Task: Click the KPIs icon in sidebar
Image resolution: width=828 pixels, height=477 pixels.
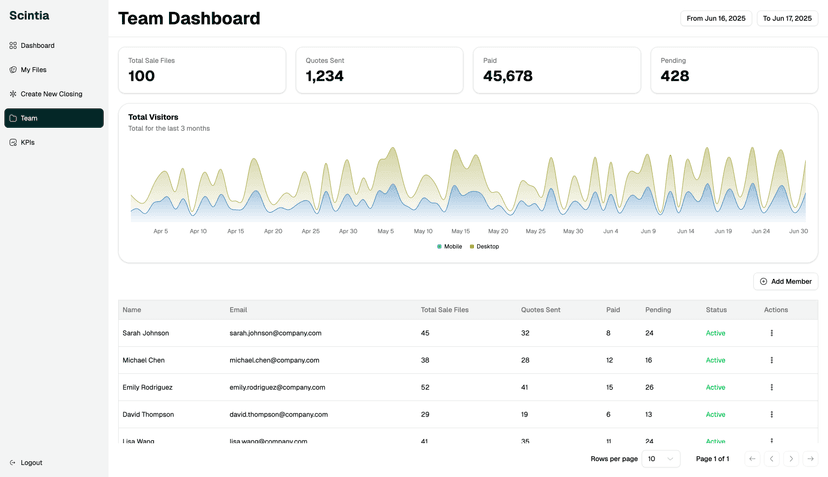Action: tap(13, 143)
